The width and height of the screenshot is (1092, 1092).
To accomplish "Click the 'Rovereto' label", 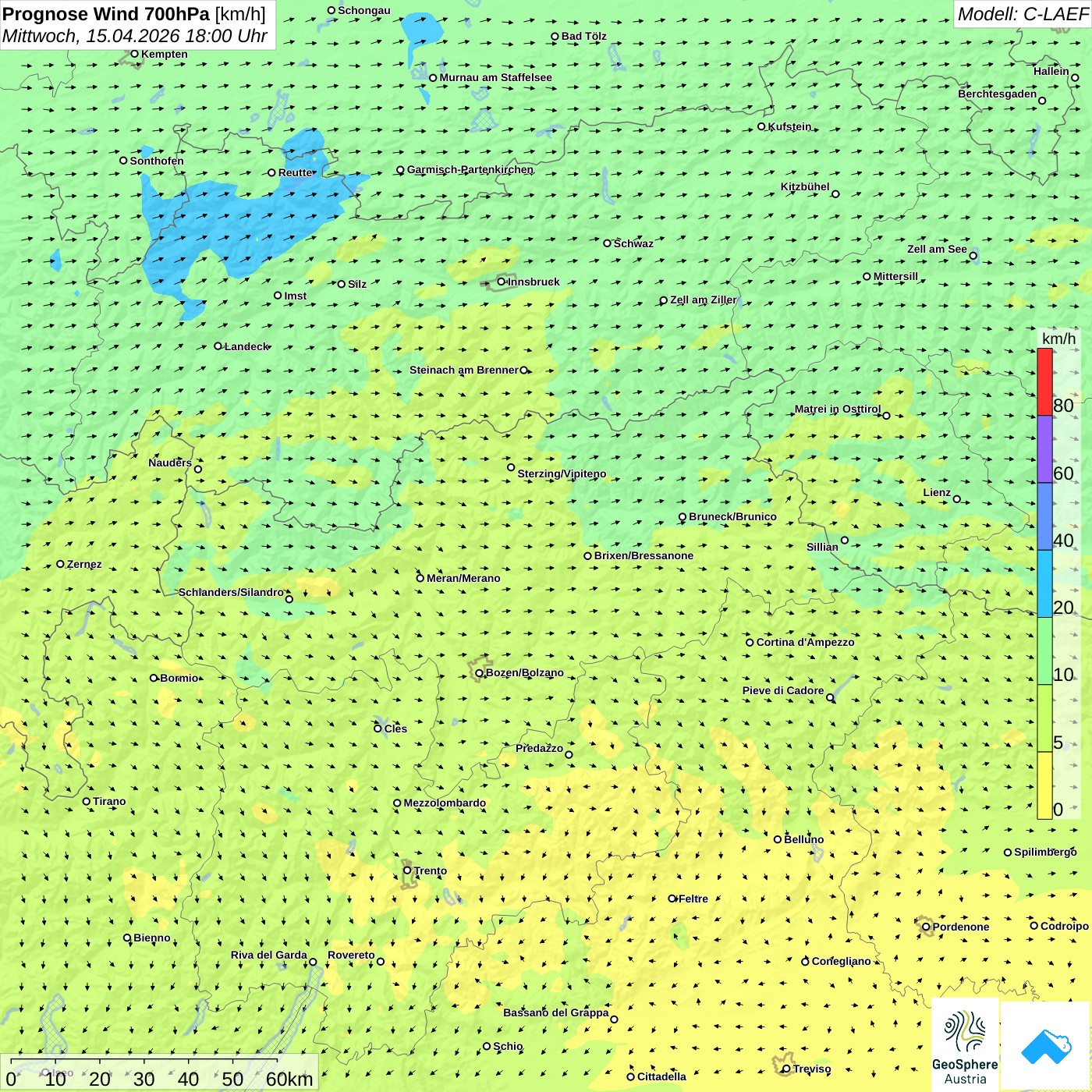I will coord(351,955).
